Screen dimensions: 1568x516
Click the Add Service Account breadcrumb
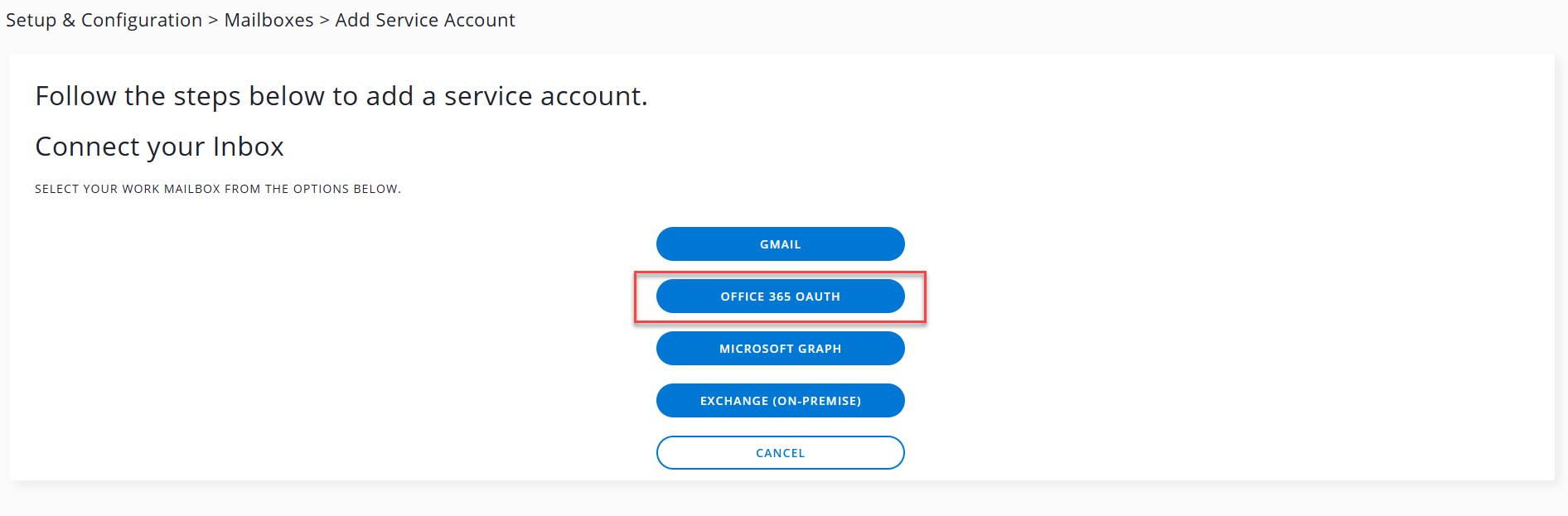[x=424, y=20]
